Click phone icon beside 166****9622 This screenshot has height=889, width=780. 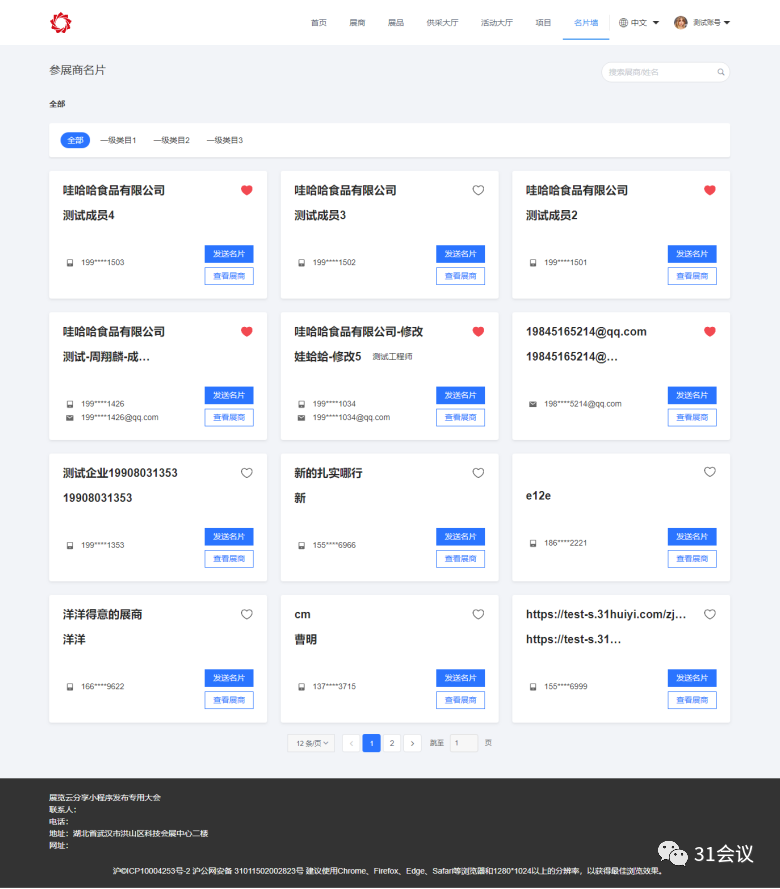70,687
